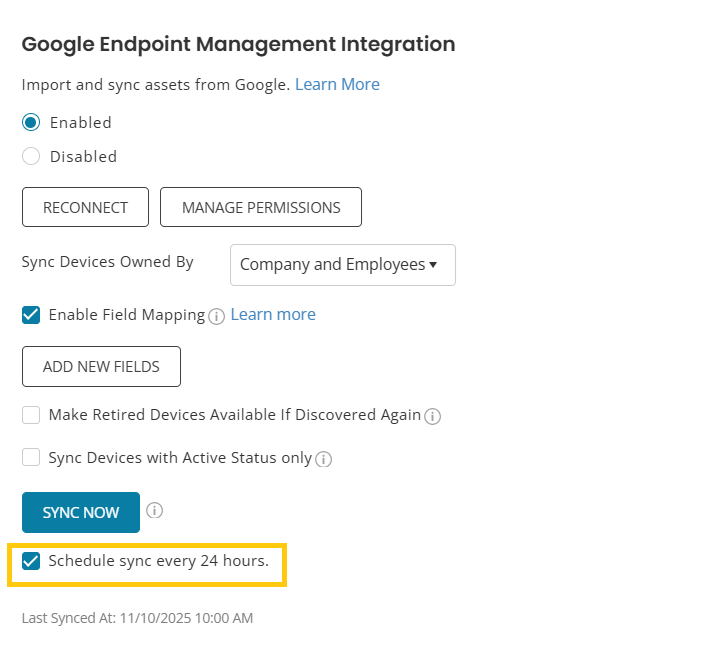This screenshot has height=659, width=708.
Task: Uncheck the Enable Field Mapping checkbox
Action: pos(31,315)
